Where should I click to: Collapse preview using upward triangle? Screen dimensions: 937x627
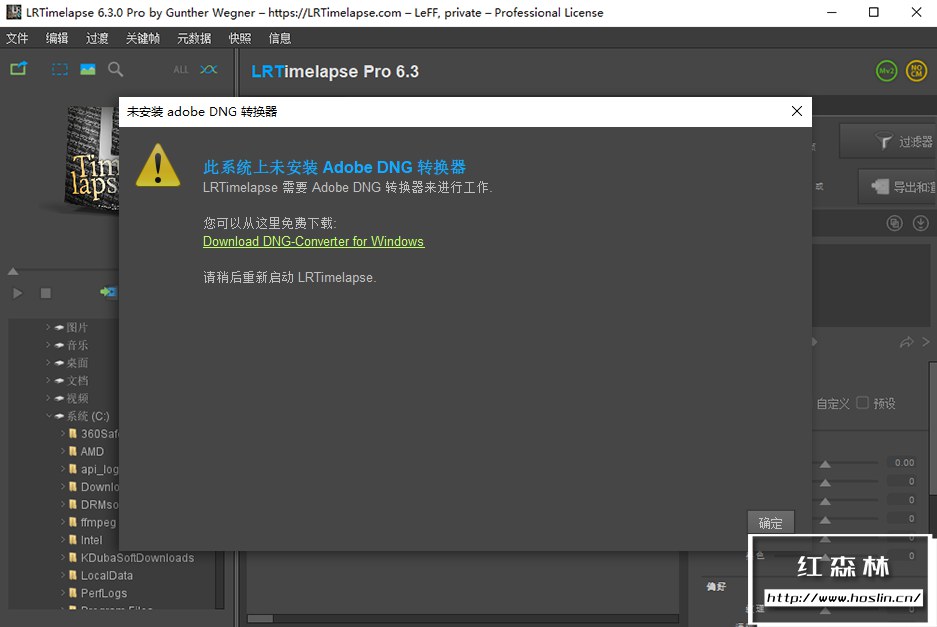pos(13,271)
